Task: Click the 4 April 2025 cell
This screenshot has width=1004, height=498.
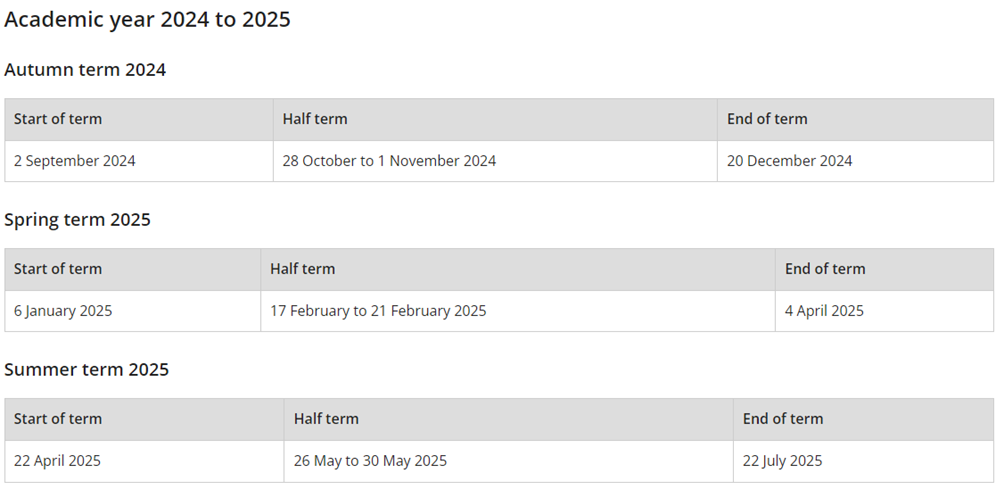Action: coord(884,311)
